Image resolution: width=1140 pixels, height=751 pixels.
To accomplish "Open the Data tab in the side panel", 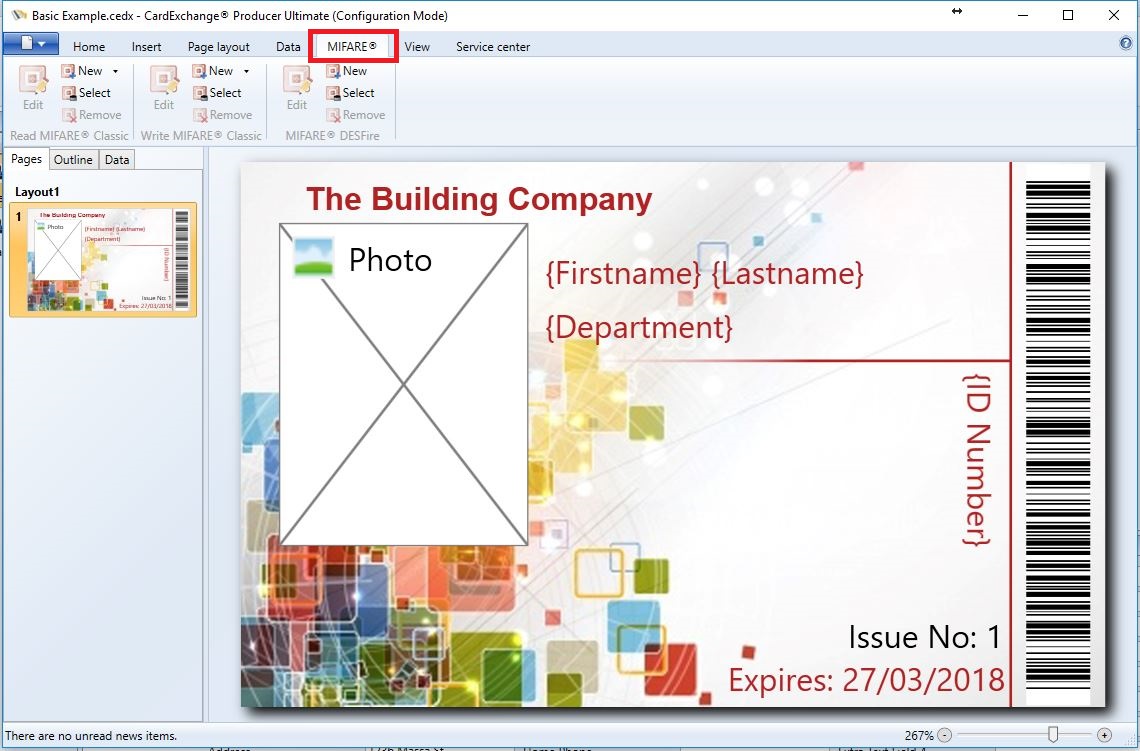I will pos(116,160).
